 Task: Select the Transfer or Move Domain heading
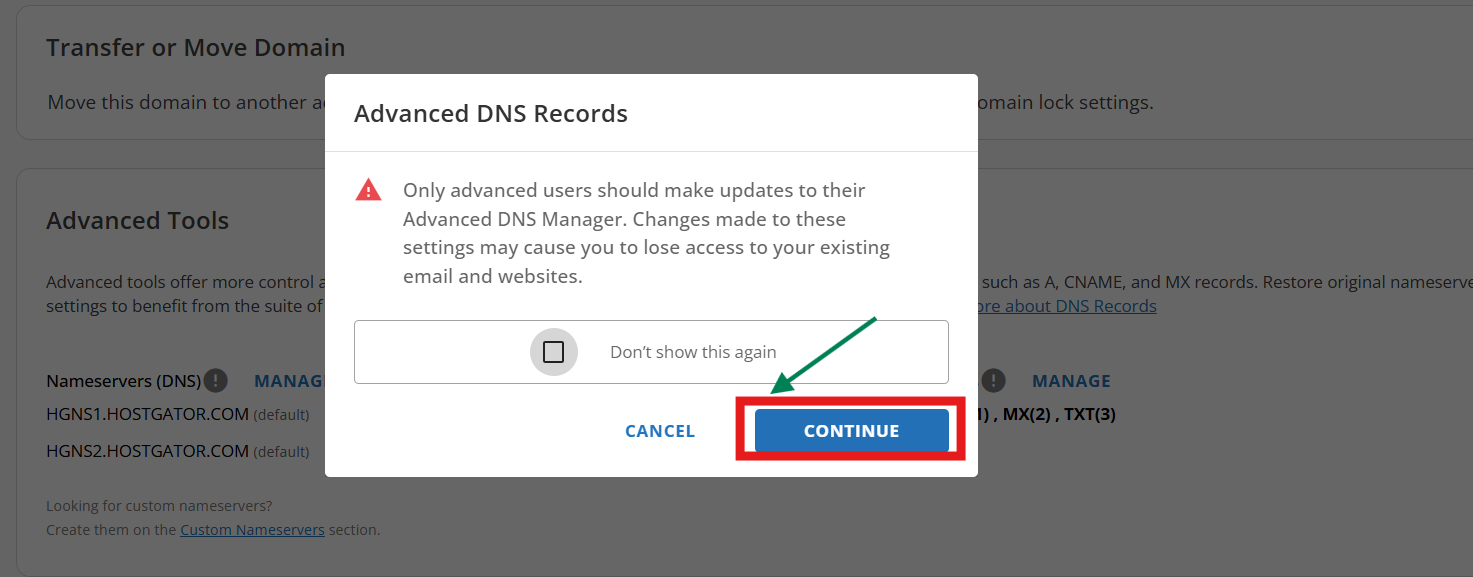click(x=196, y=47)
